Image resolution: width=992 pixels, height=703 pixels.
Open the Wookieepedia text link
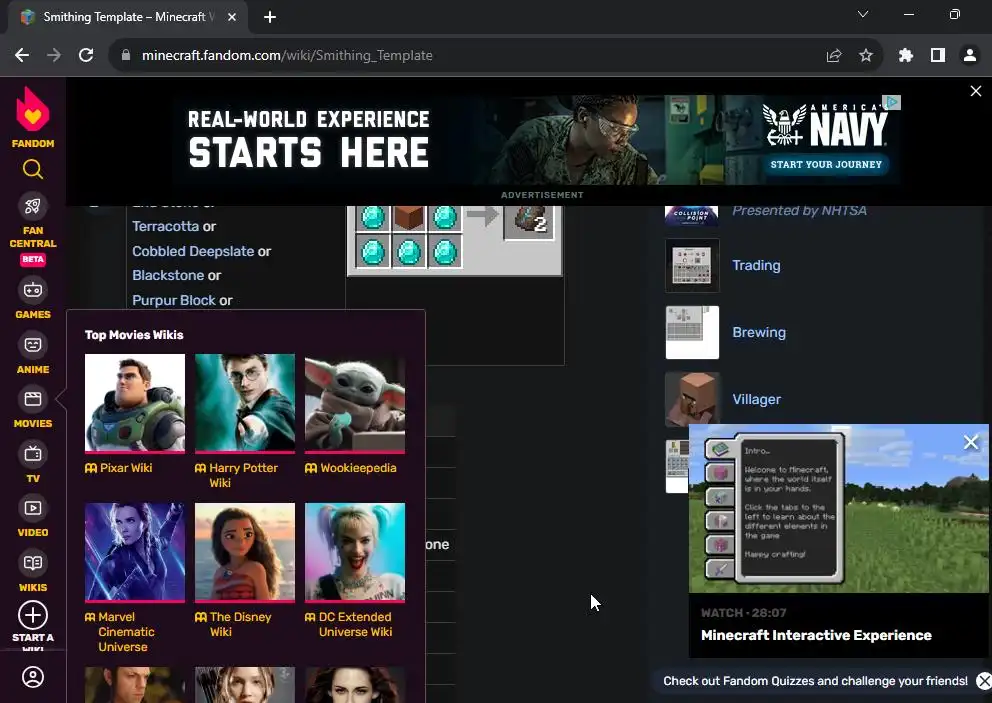(358, 468)
